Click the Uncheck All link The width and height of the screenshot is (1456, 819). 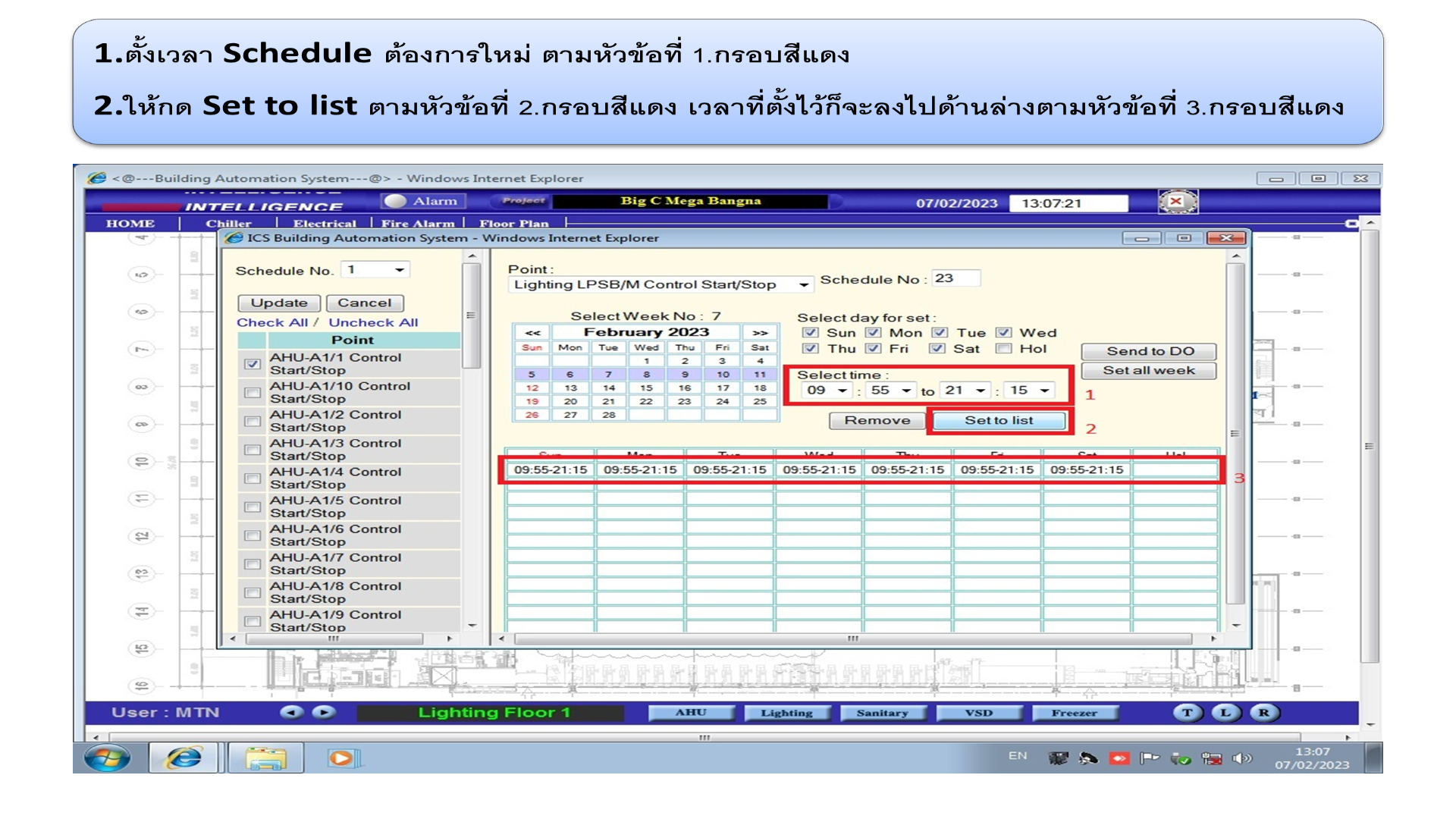pyautogui.click(x=373, y=322)
